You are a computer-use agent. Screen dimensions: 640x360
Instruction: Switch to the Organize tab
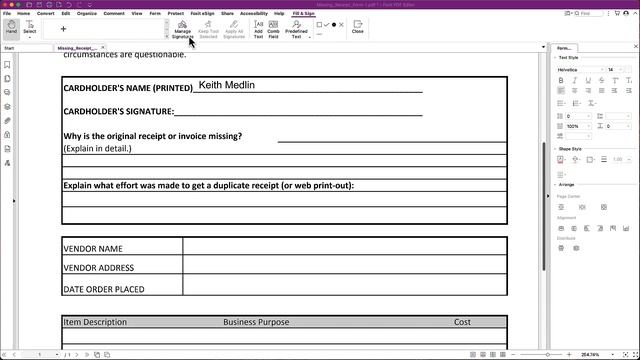87,13
